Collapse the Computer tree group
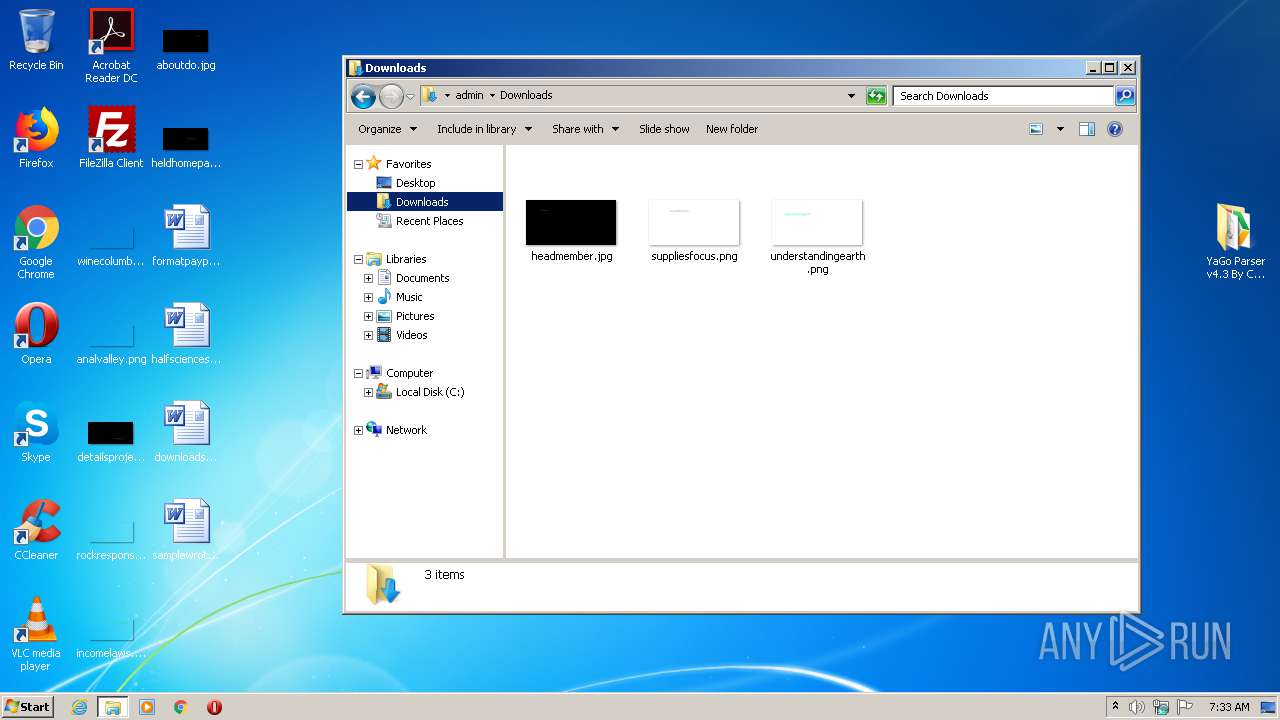 [x=358, y=373]
